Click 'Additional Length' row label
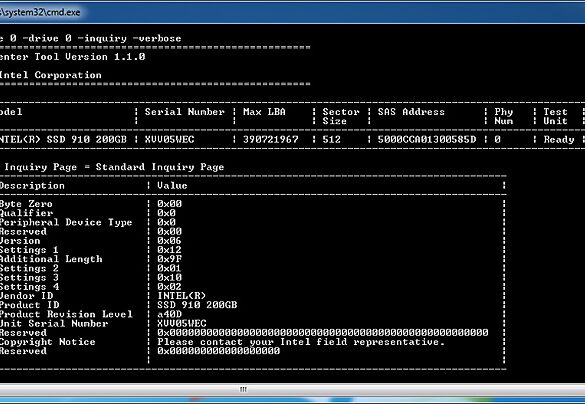Screen dimensions: 585x404 click(x=51, y=259)
